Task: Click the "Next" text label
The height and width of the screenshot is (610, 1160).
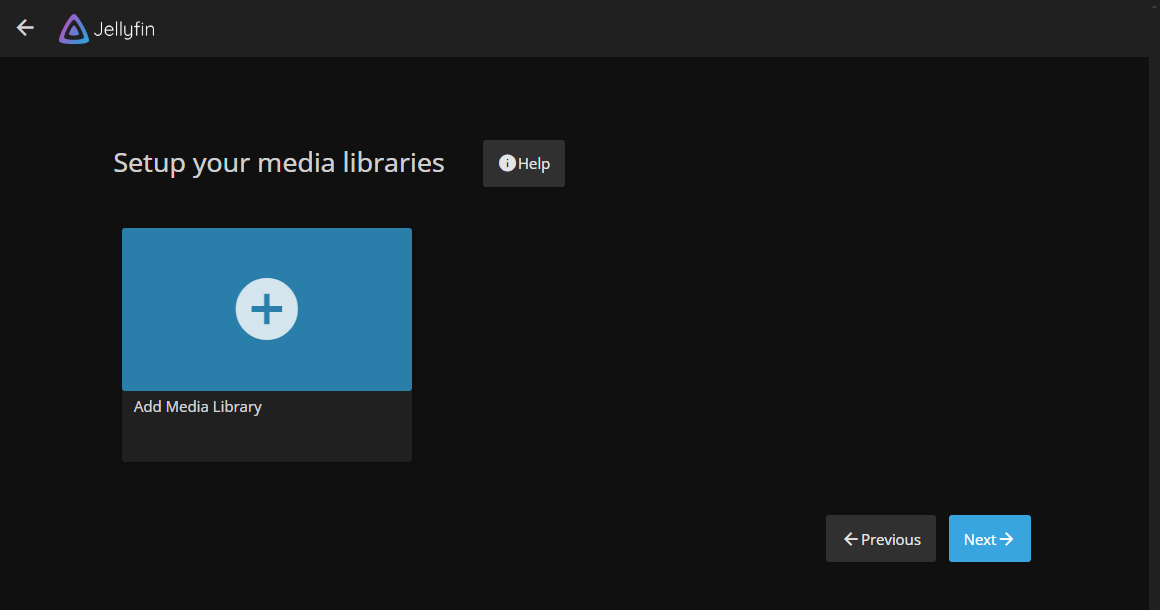Action: [979, 539]
